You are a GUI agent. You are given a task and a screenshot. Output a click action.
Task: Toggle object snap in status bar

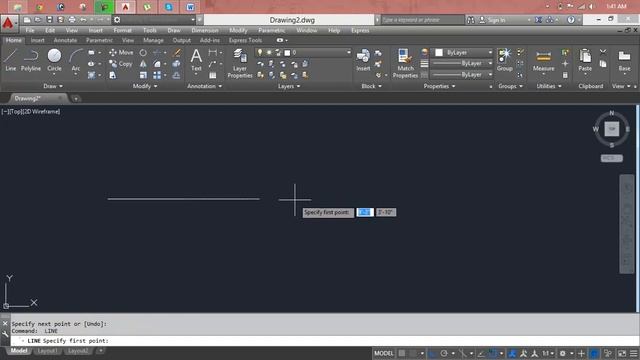pyautogui.click(x=493, y=353)
